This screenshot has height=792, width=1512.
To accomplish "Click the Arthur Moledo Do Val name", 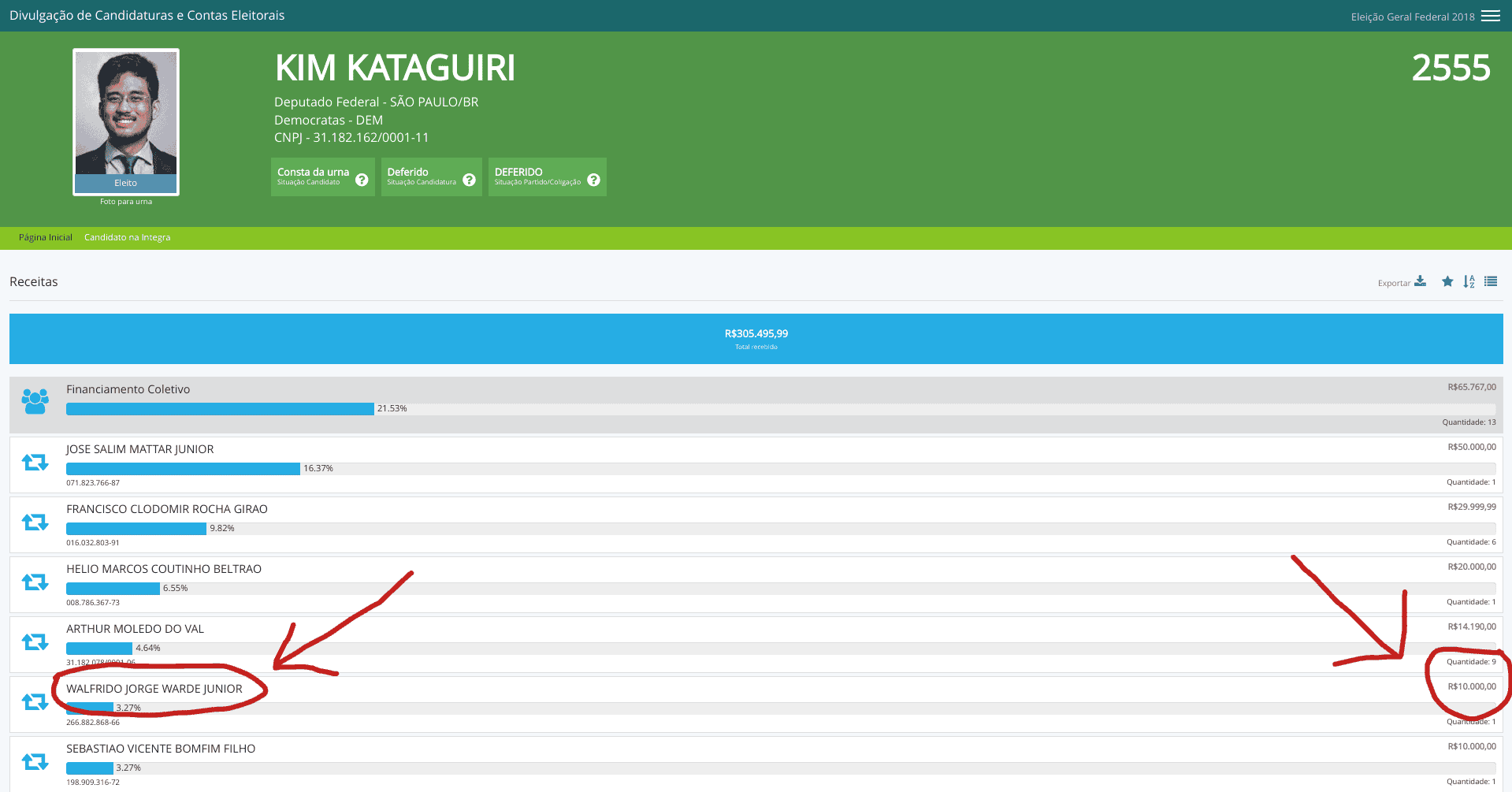I will point(135,629).
